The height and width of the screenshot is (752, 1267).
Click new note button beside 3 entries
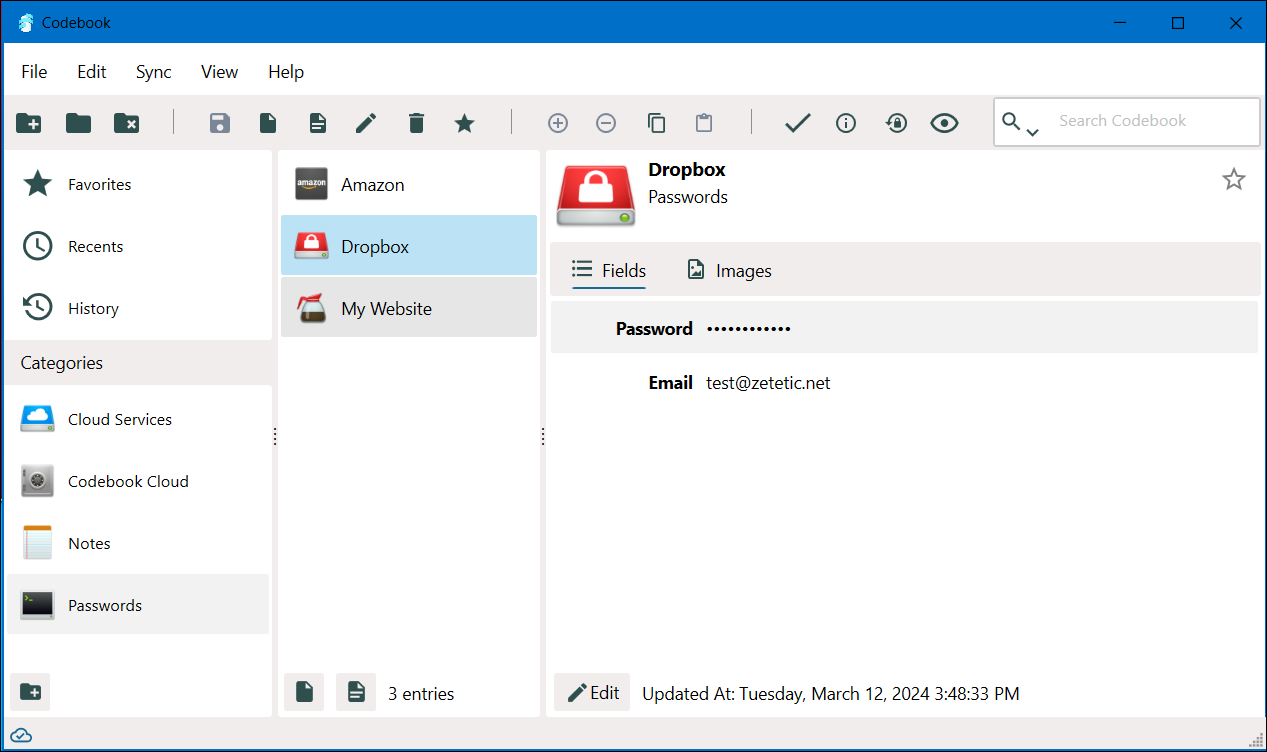tap(355, 692)
